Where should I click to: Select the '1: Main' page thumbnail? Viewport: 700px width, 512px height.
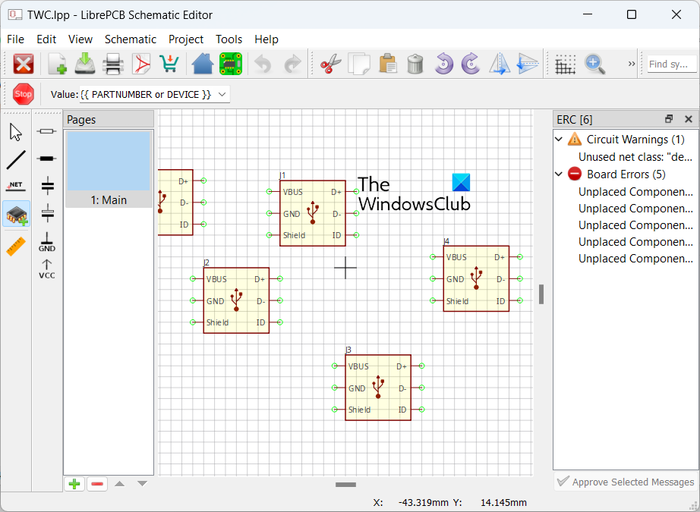(108, 169)
